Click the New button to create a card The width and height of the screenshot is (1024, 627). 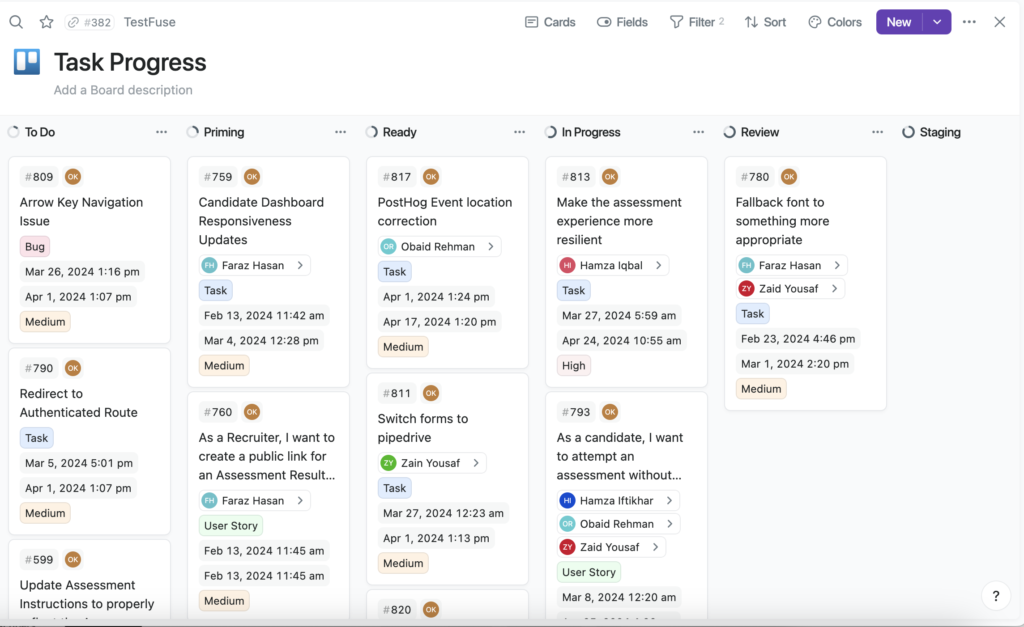point(899,22)
